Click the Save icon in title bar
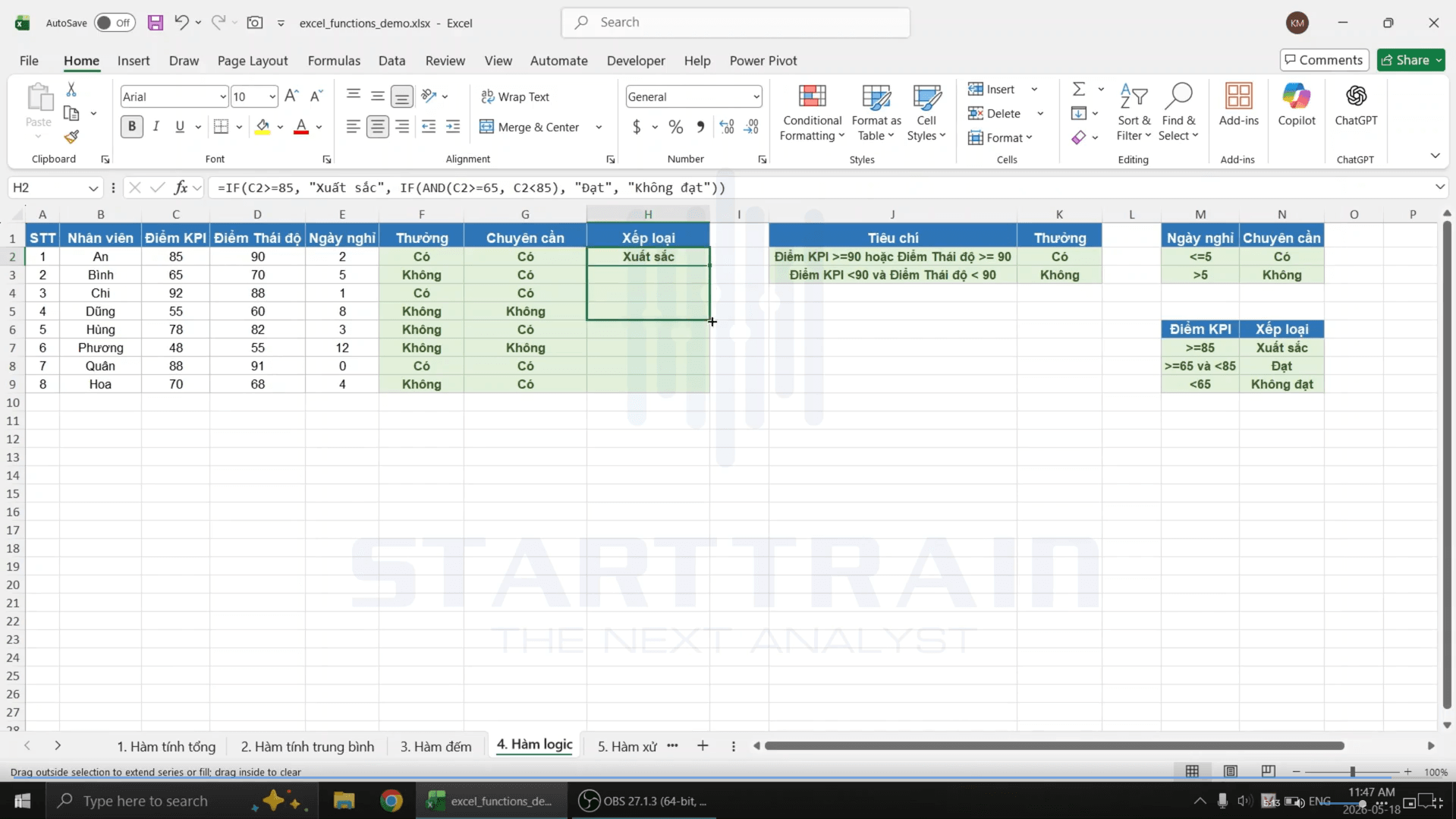1456x819 pixels. coord(155,23)
